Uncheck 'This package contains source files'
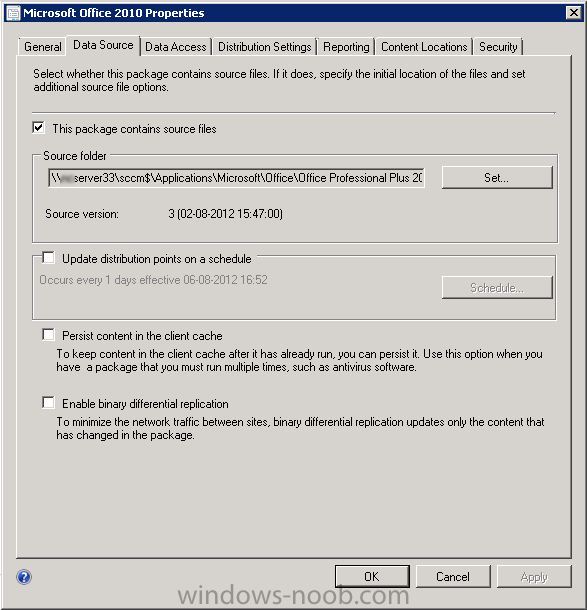 coord(39,128)
